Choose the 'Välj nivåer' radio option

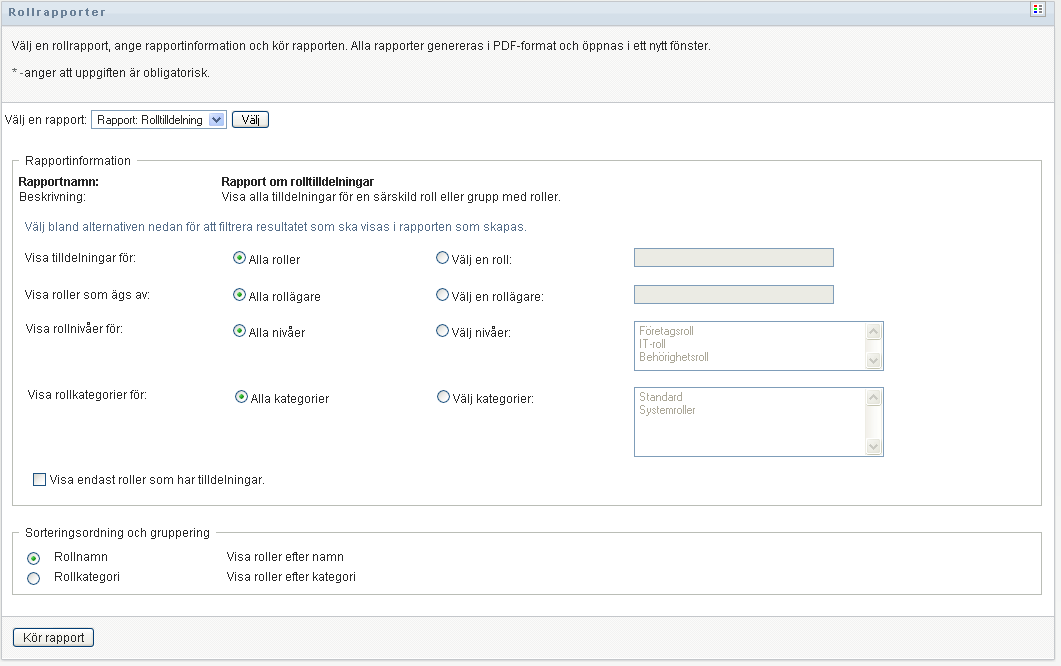pyautogui.click(x=443, y=331)
